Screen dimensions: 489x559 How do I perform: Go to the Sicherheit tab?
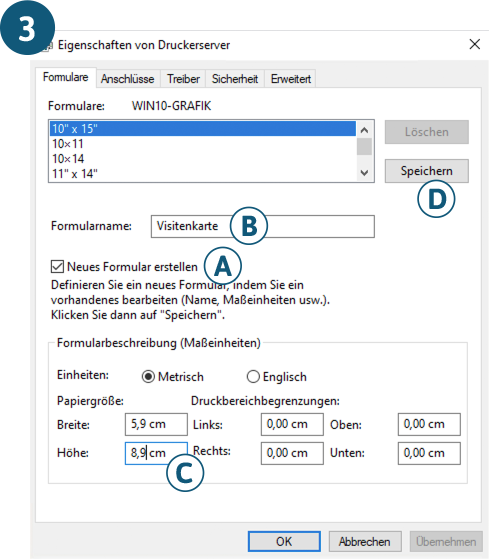(x=235, y=78)
